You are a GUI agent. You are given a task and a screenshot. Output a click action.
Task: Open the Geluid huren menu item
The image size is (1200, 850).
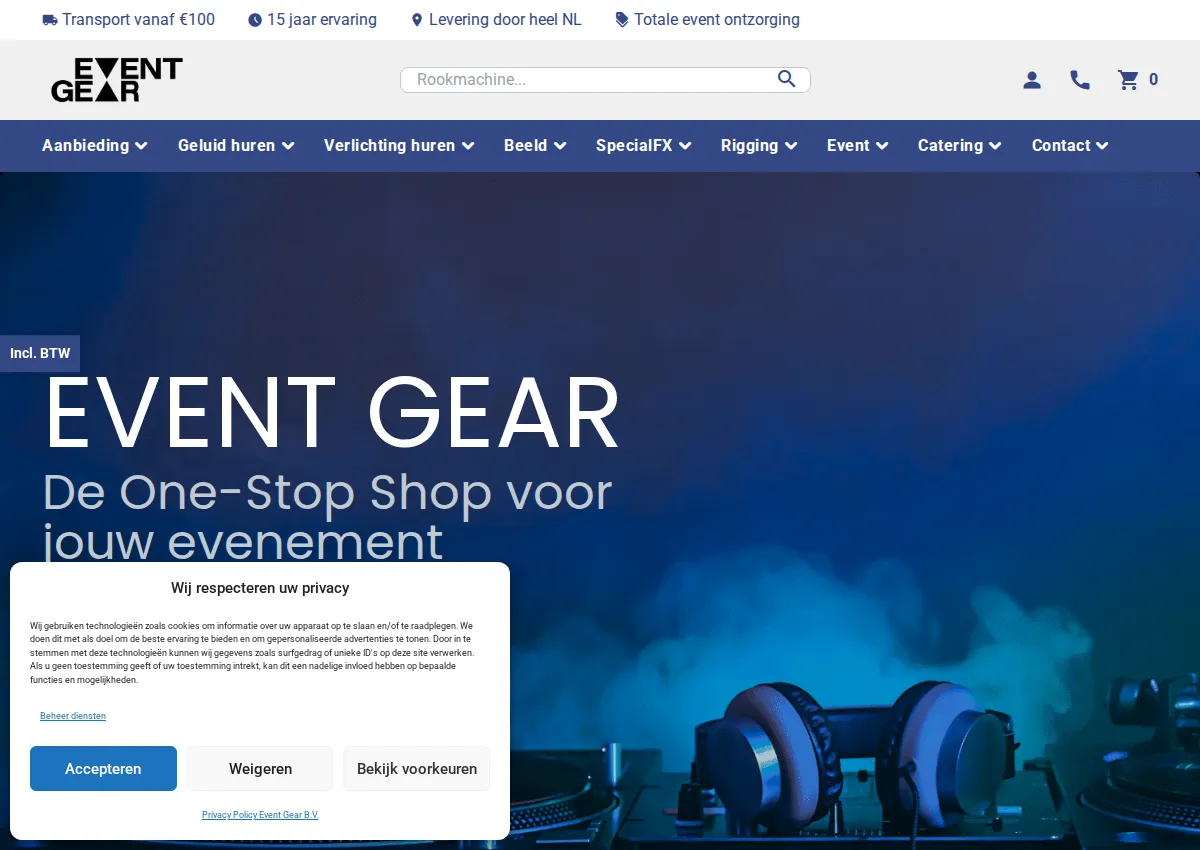click(x=226, y=146)
